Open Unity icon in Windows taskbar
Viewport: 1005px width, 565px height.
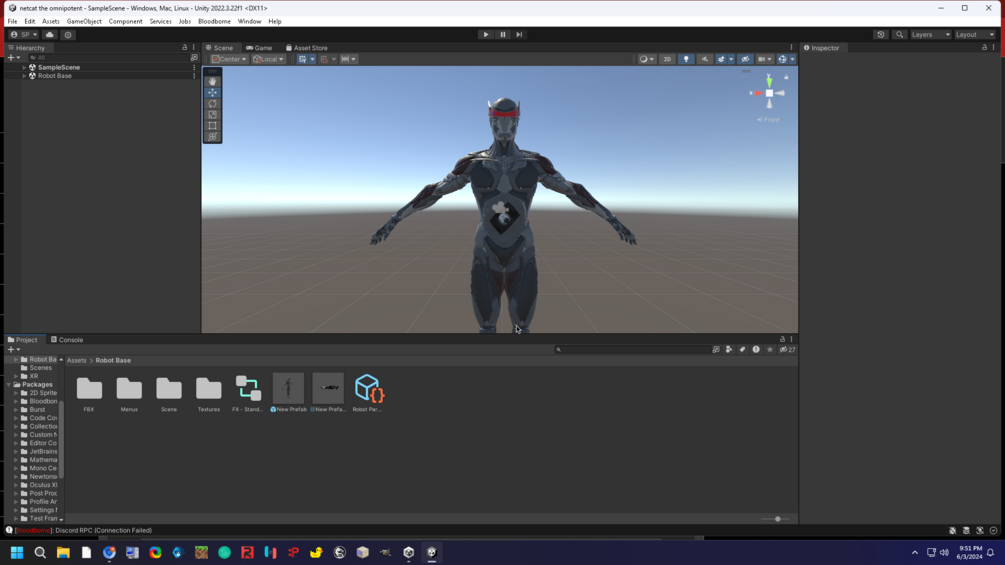[x=432, y=552]
